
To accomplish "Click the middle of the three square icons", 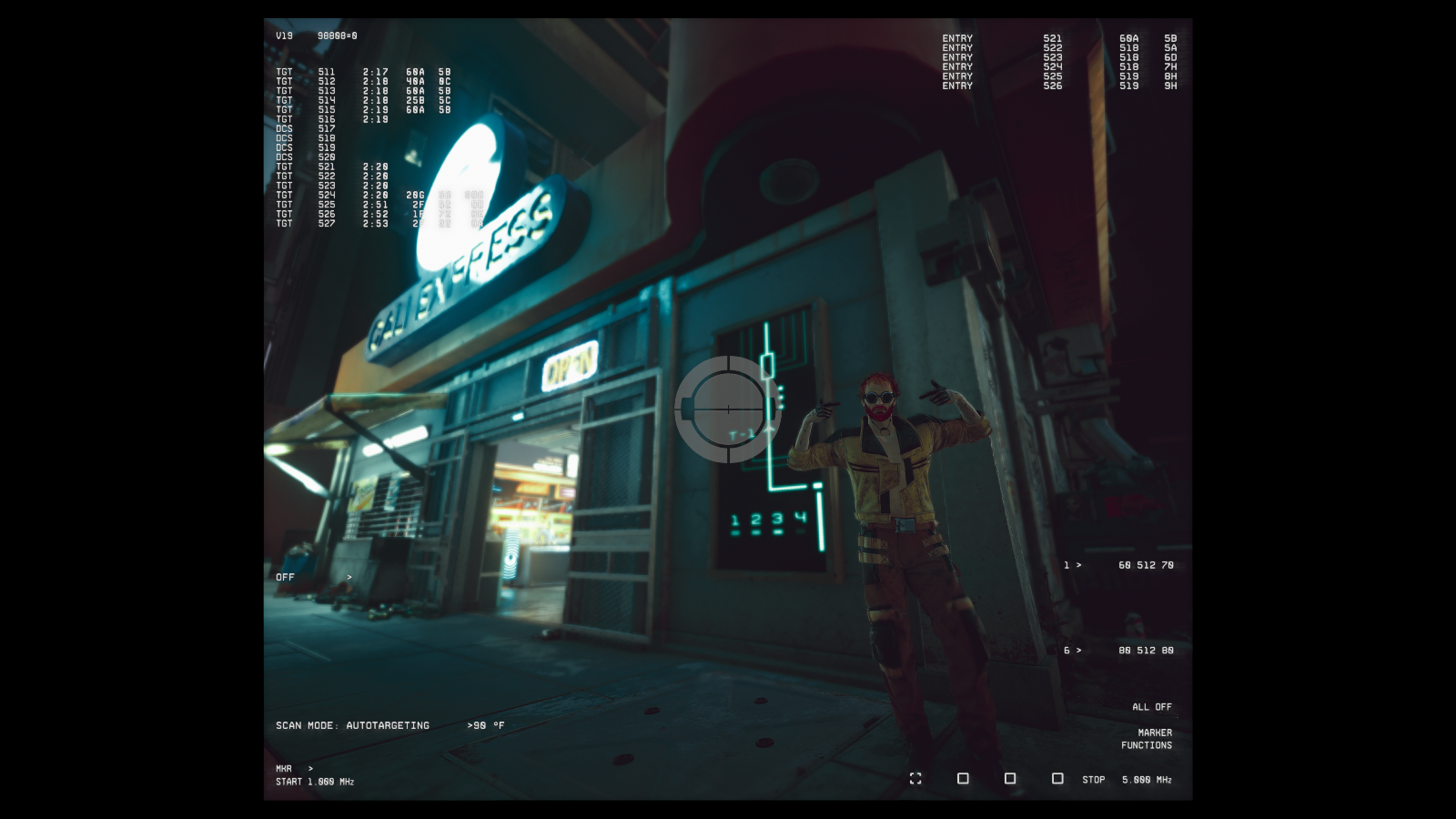I will [x=1010, y=779].
